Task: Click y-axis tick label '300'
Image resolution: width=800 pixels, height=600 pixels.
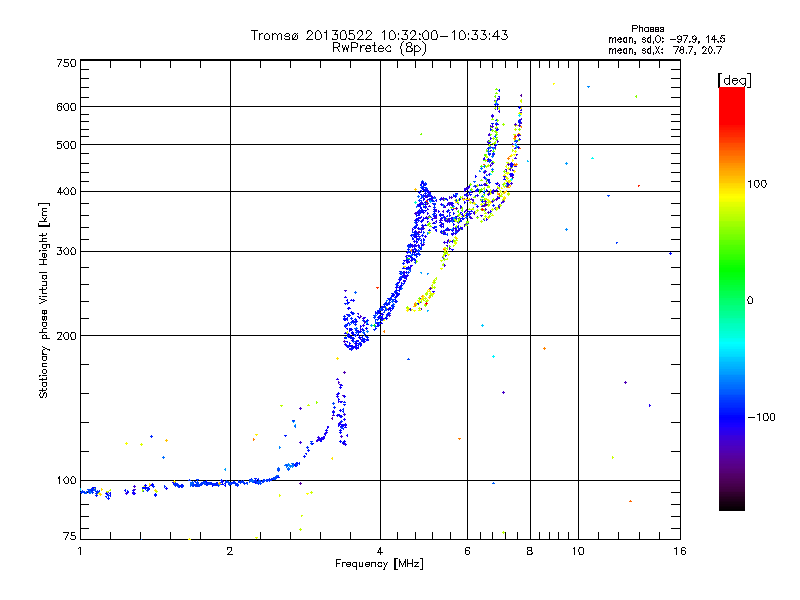Action: [x=66, y=251]
